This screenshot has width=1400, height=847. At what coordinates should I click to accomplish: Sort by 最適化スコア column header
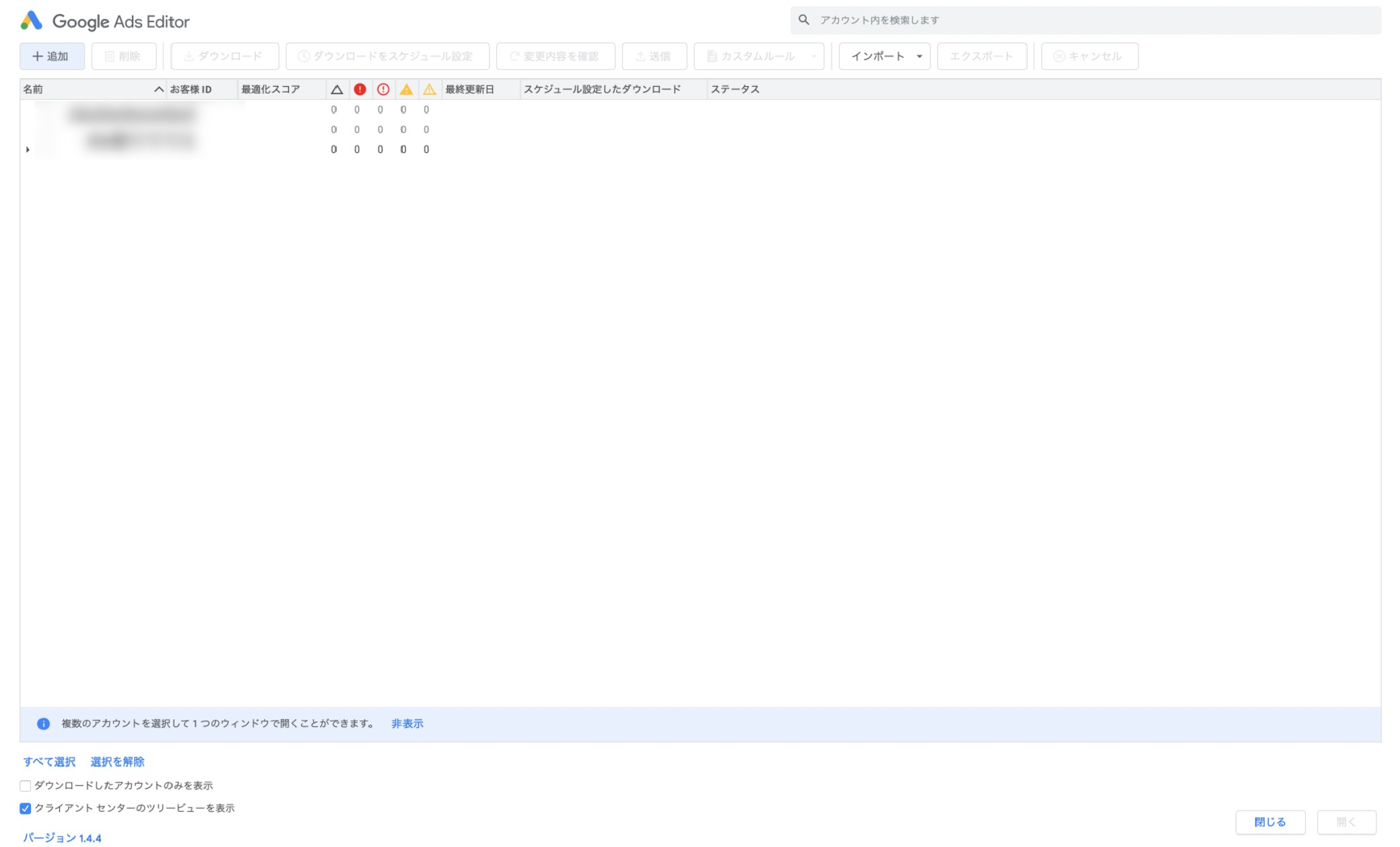click(271, 90)
